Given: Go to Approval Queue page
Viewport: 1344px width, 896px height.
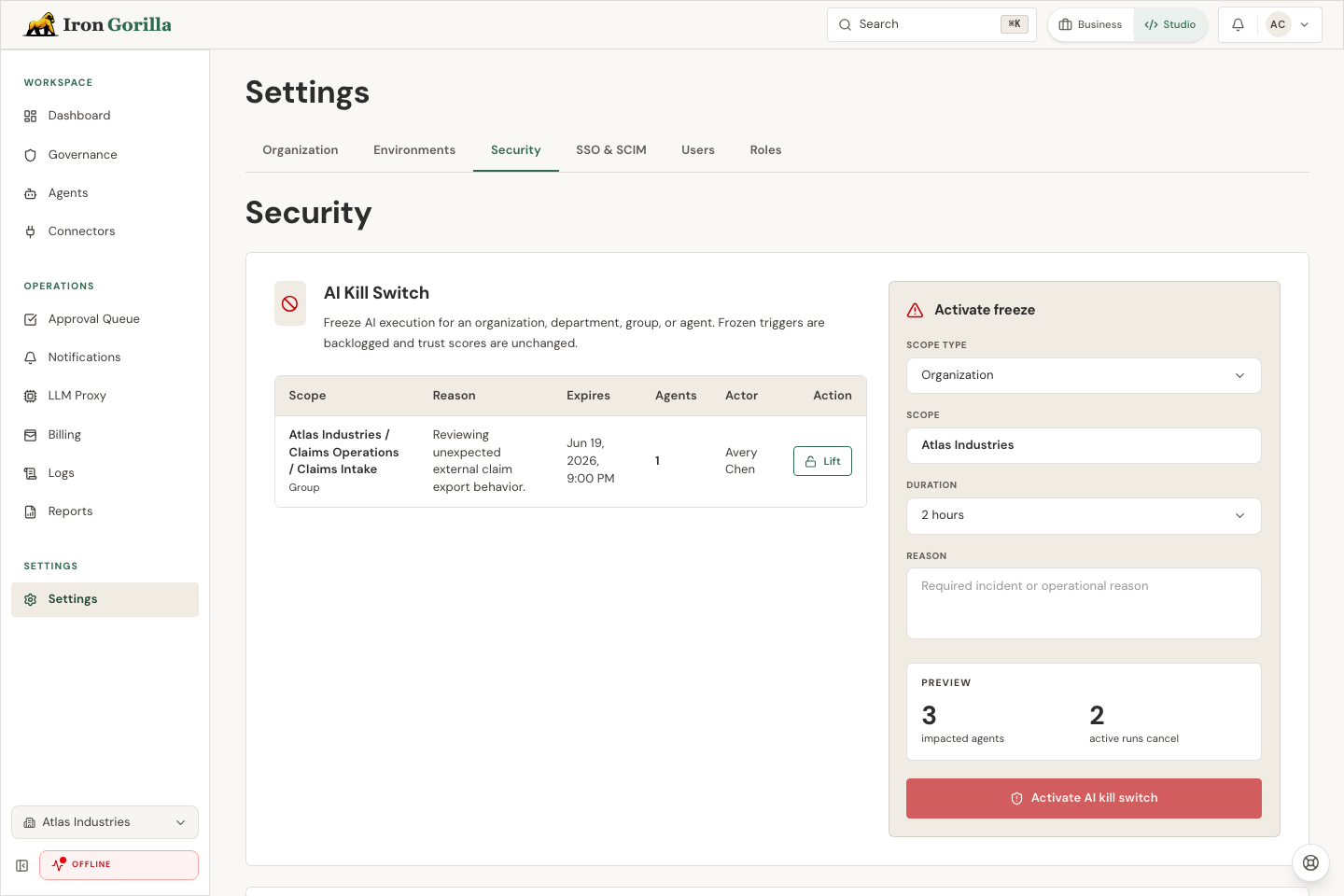Looking at the screenshot, I should 105,319.
